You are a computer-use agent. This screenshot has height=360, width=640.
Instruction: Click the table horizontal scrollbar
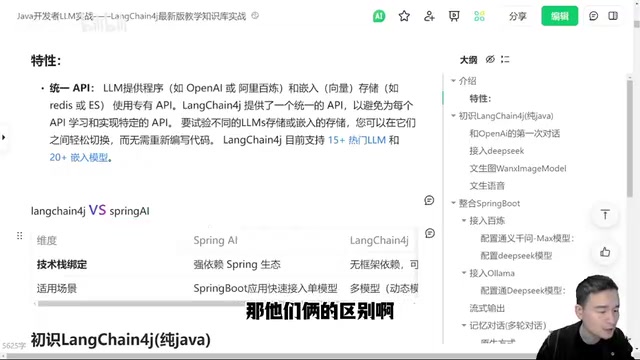tap(141, 303)
